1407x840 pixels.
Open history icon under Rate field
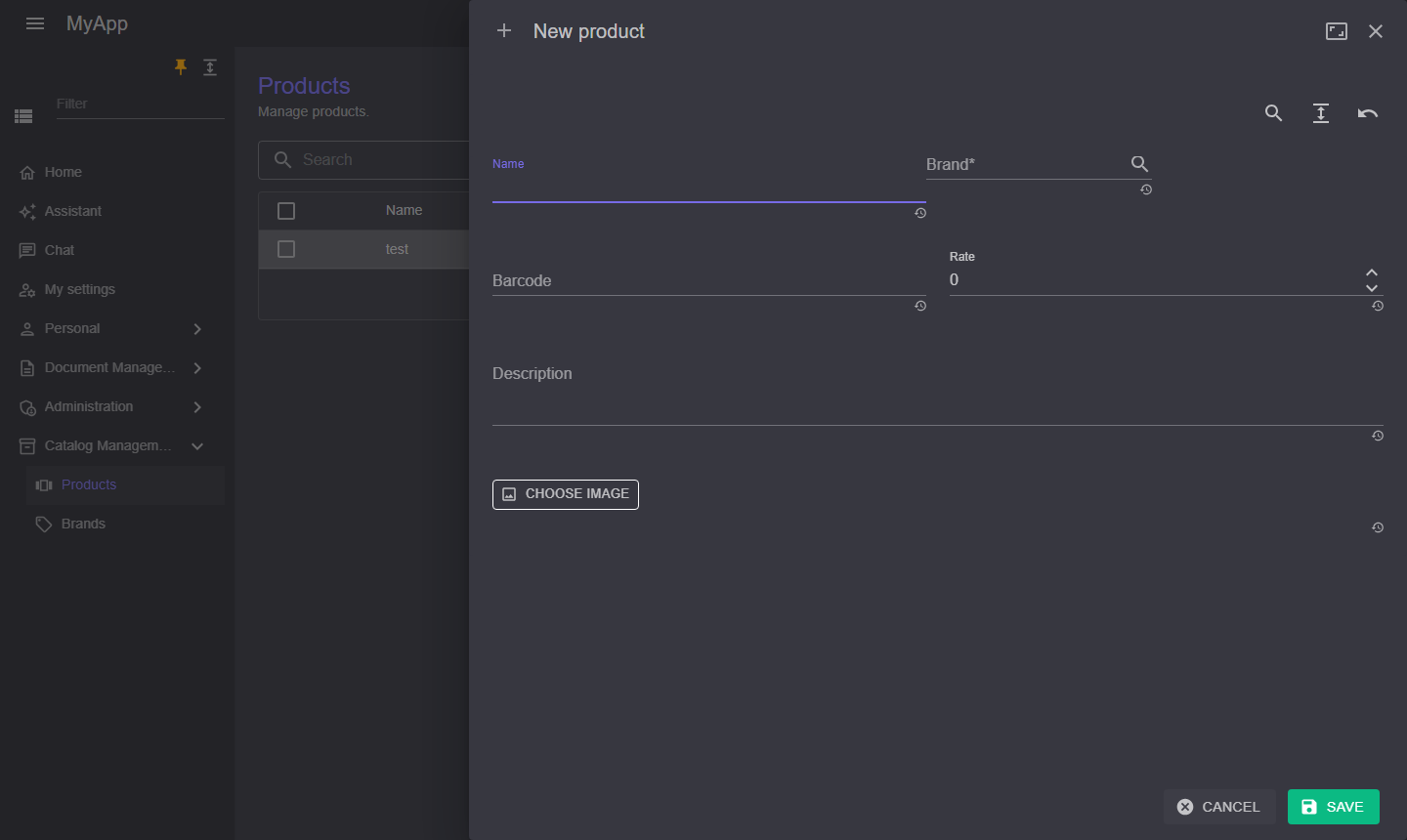[1378, 306]
